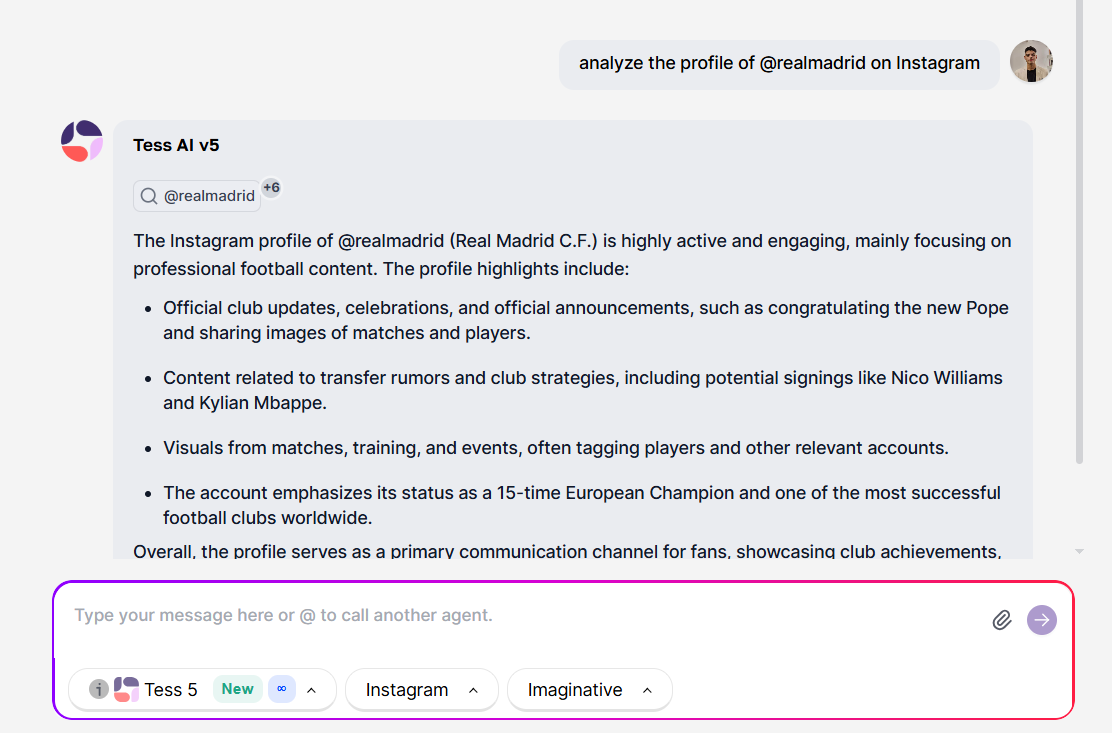The height and width of the screenshot is (733, 1112).
Task: Open the user profile photo
Action: (x=1031, y=62)
